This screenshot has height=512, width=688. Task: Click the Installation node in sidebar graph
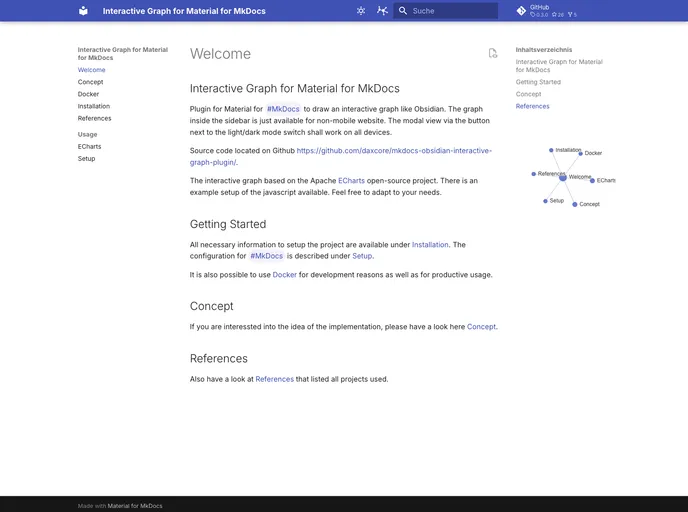point(551,150)
